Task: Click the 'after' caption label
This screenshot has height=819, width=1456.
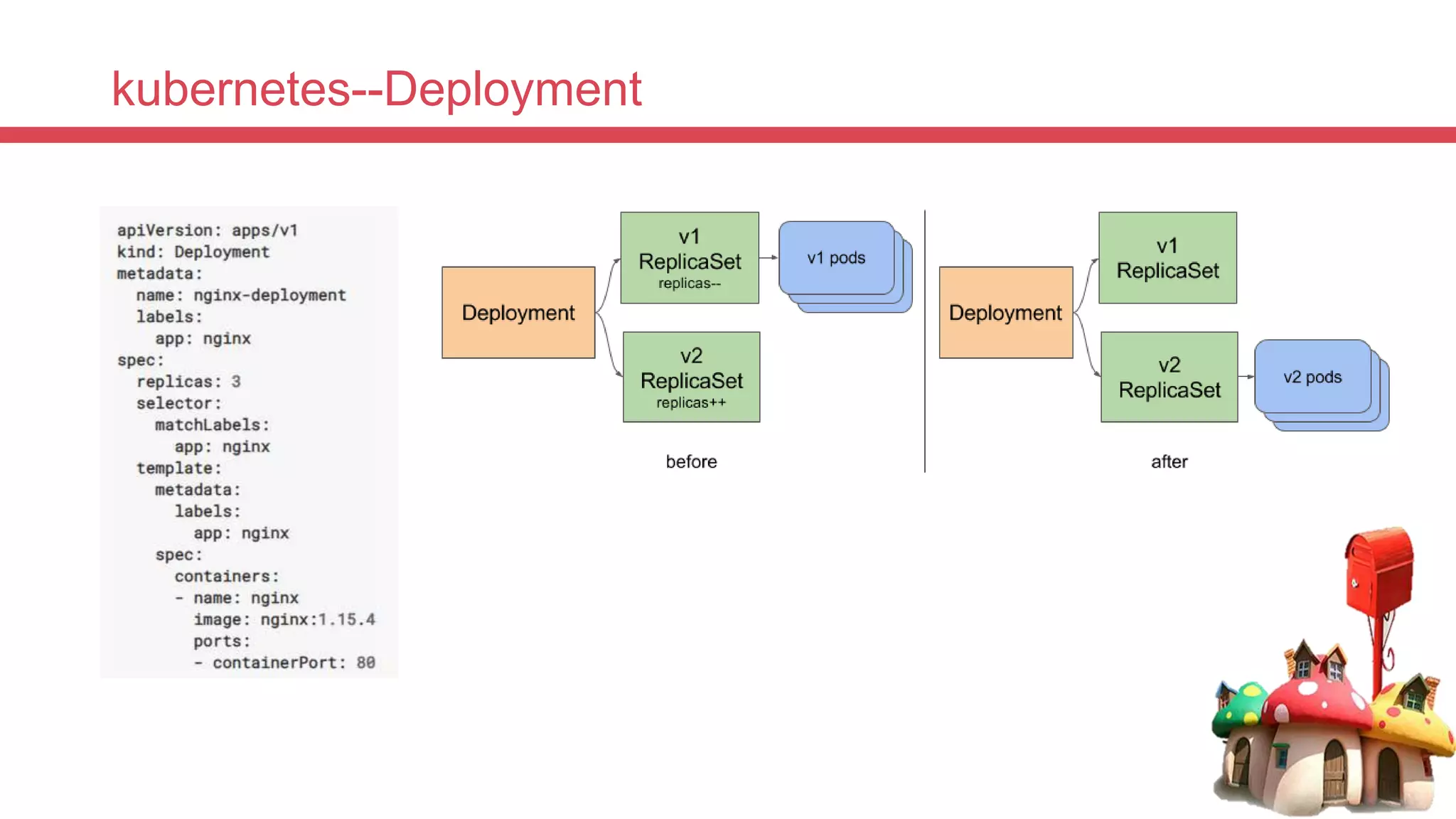Action: pos(1169,462)
